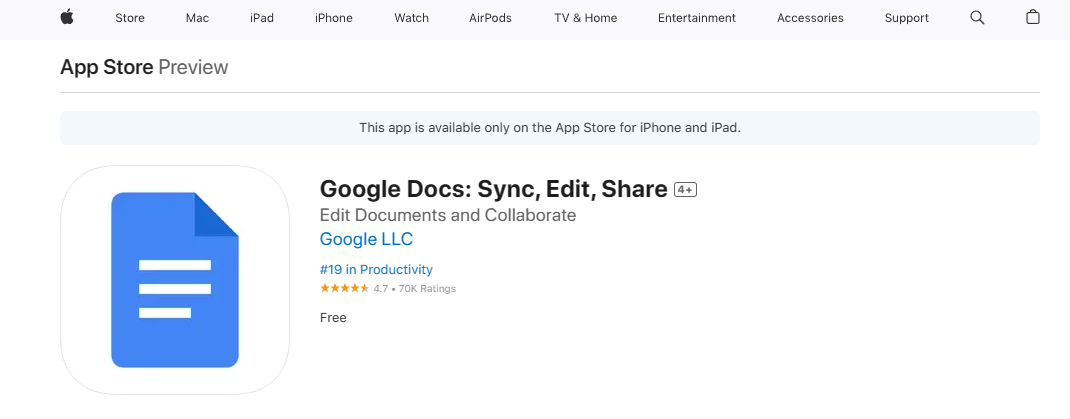Go to the iPhone section
Image resolution: width=1070 pixels, height=419 pixels.
[x=333, y=18]
